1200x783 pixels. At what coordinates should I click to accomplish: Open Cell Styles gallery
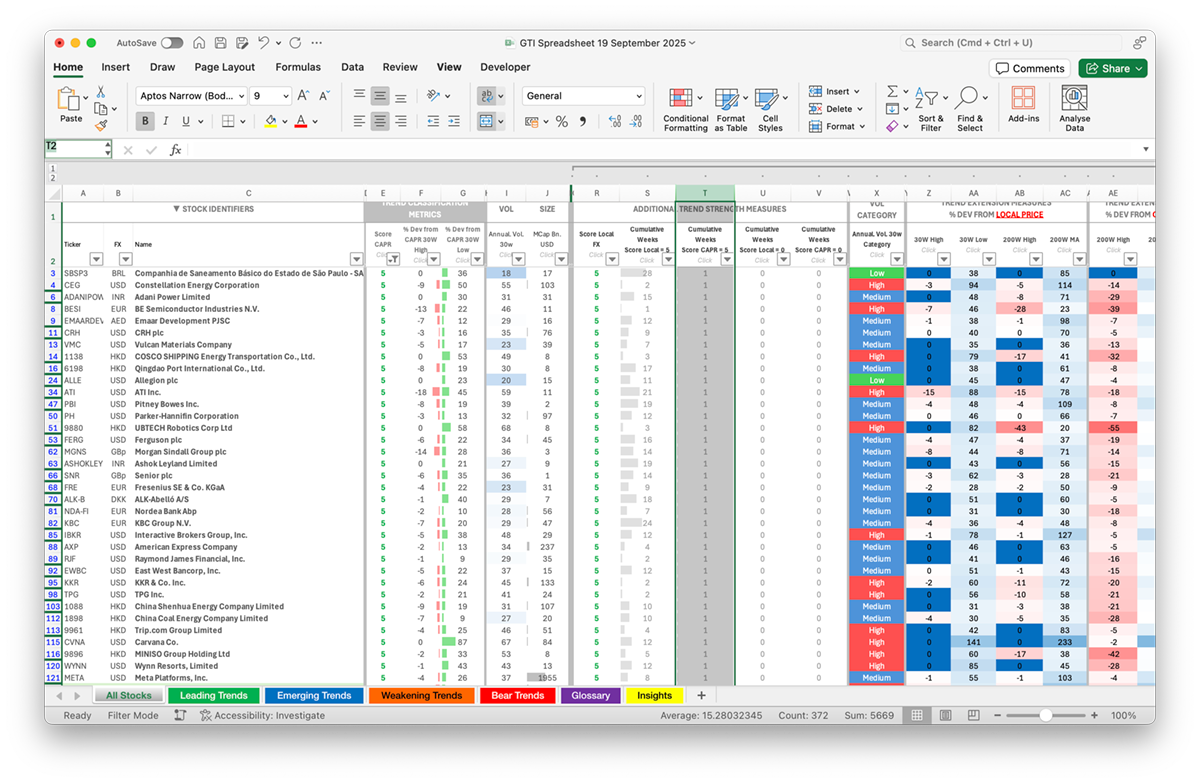tap(769, 109)
